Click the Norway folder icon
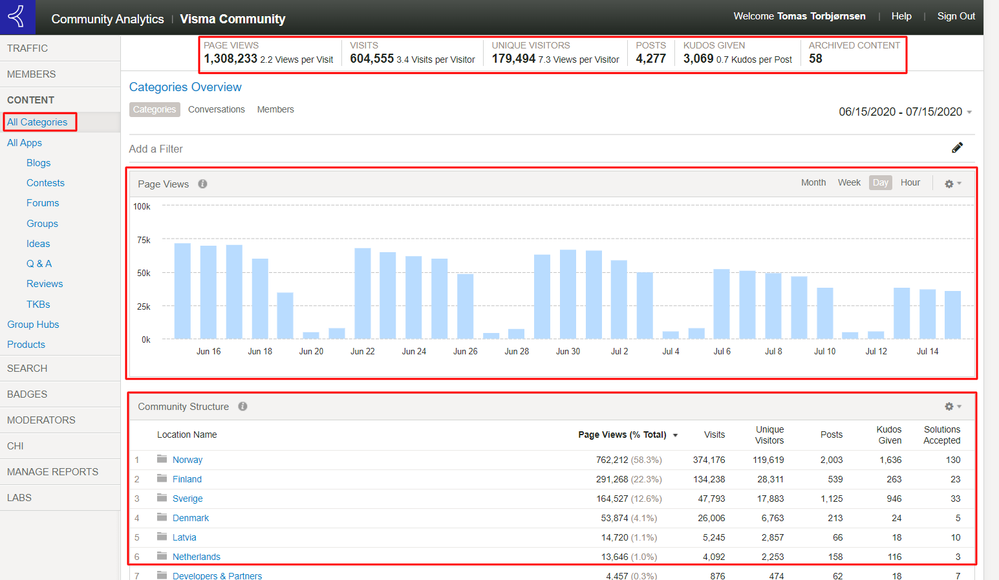999x580 pixels. click(162, 459)
